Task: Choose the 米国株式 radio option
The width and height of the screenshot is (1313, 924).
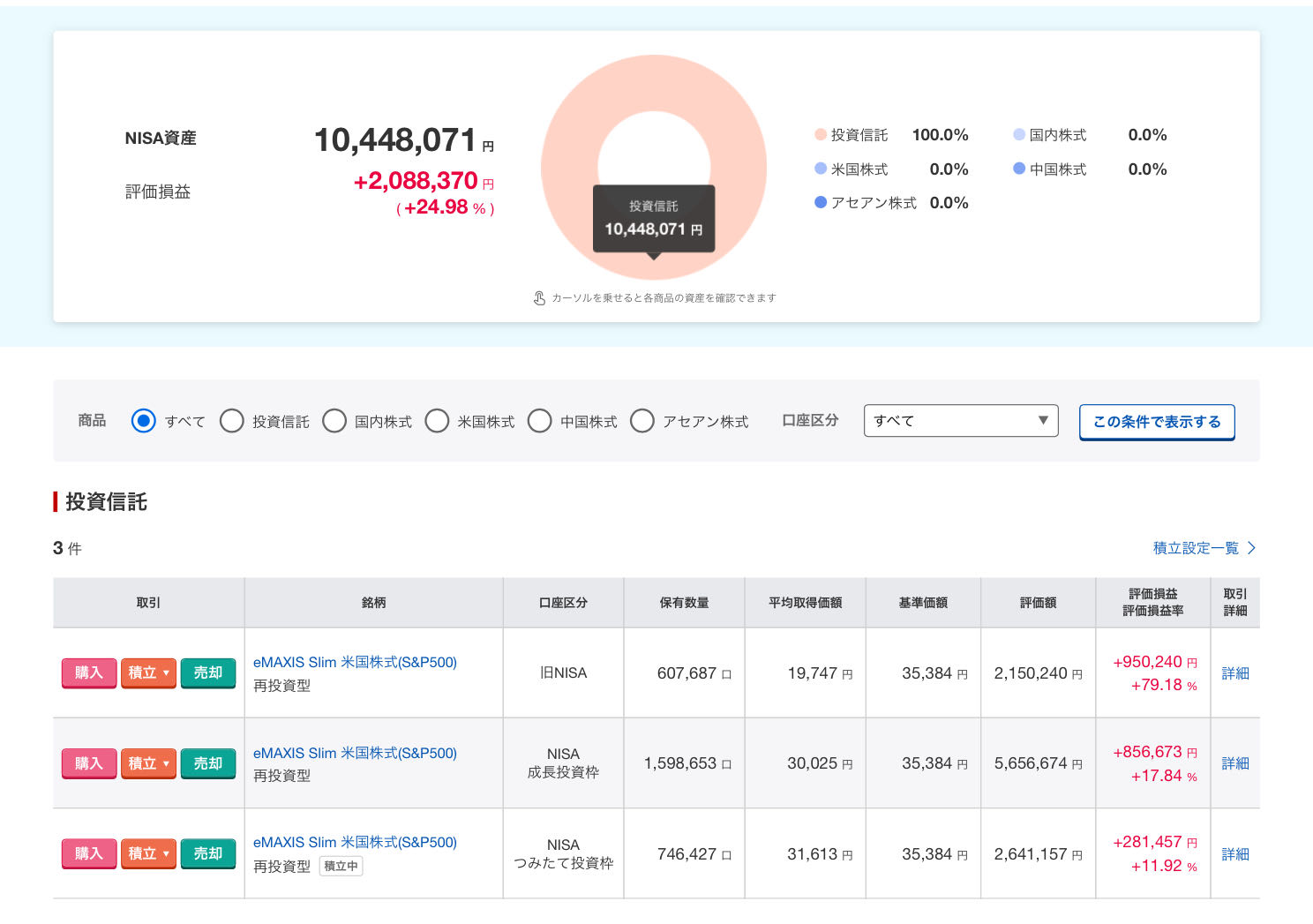Action: point(437,421)
